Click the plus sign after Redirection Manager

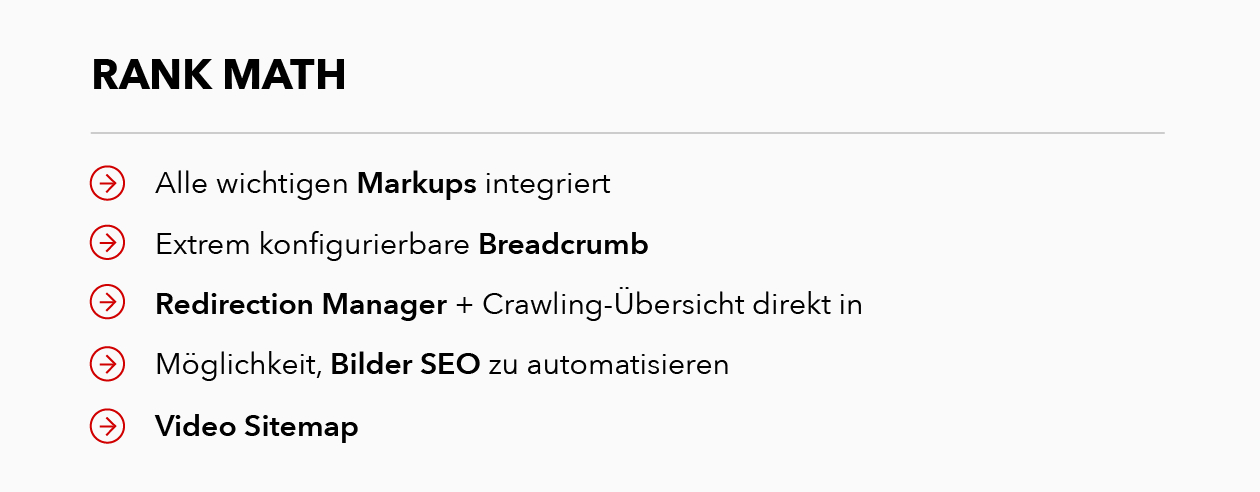[x=463, y=306]
